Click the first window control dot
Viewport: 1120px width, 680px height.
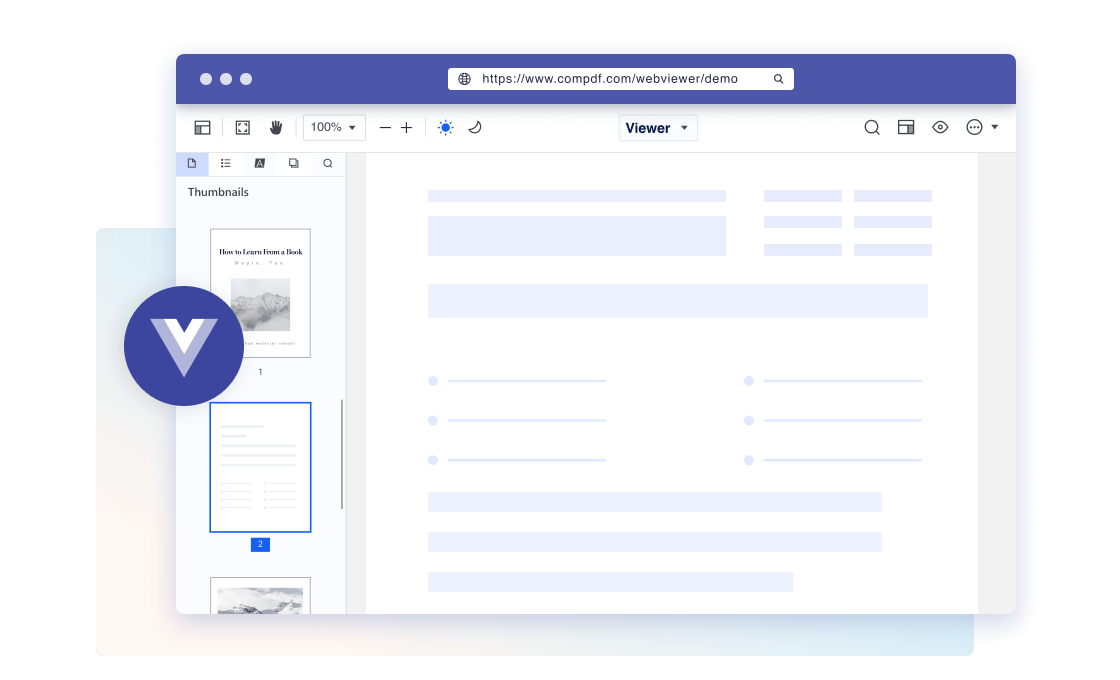[206, 79]
